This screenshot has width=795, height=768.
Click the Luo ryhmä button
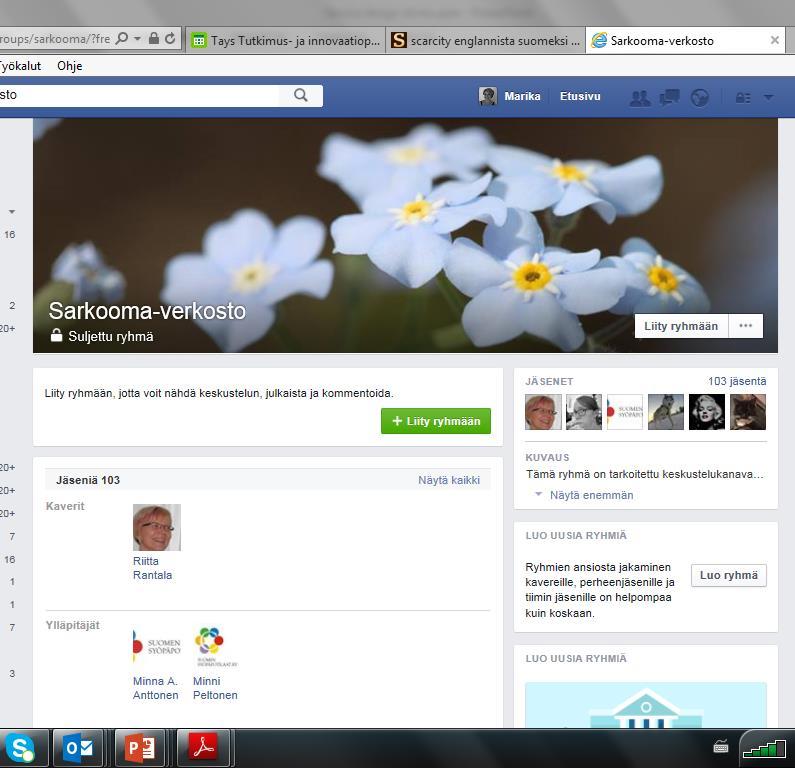click(729, 575)
